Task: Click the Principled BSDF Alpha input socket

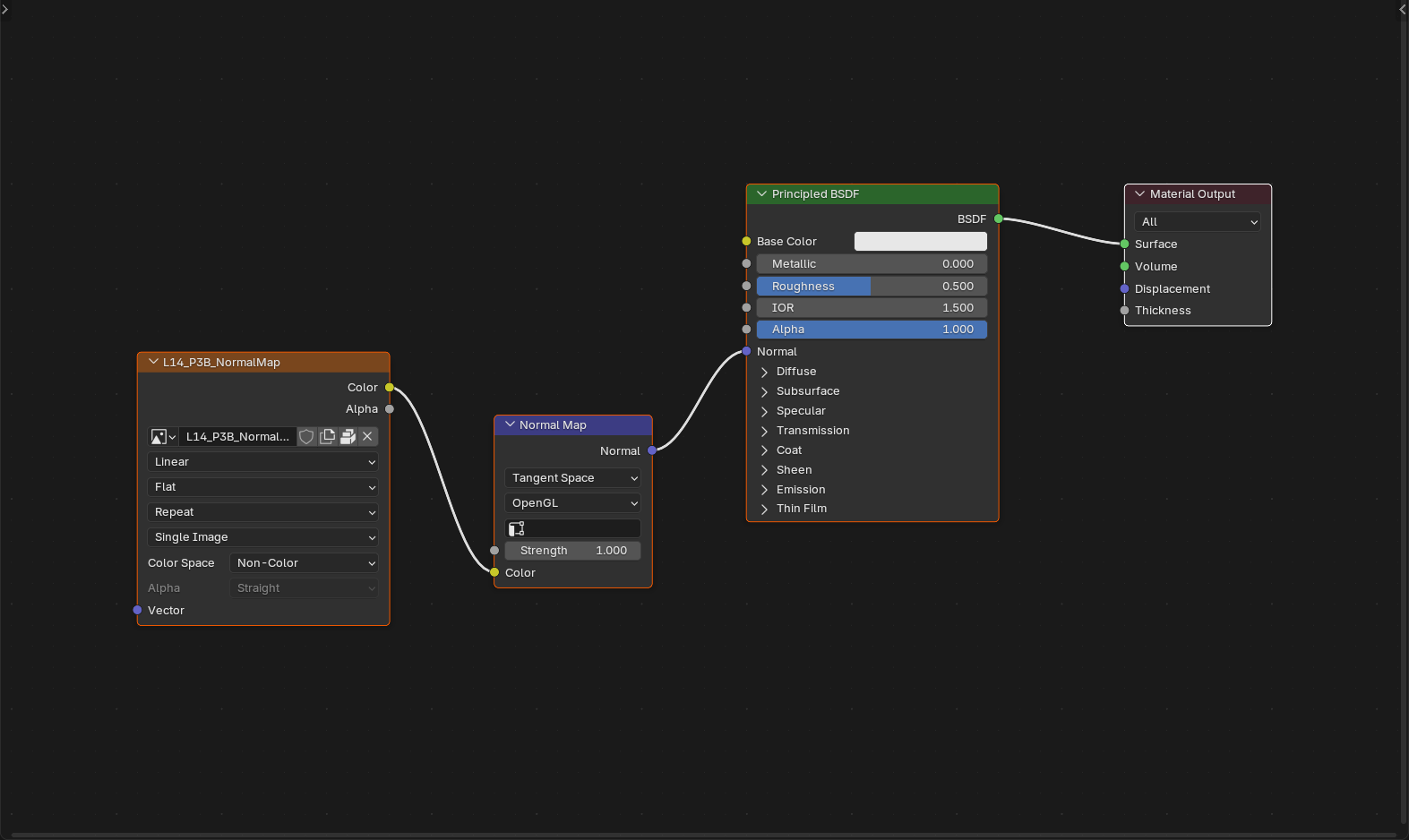Action: (746, 330)
